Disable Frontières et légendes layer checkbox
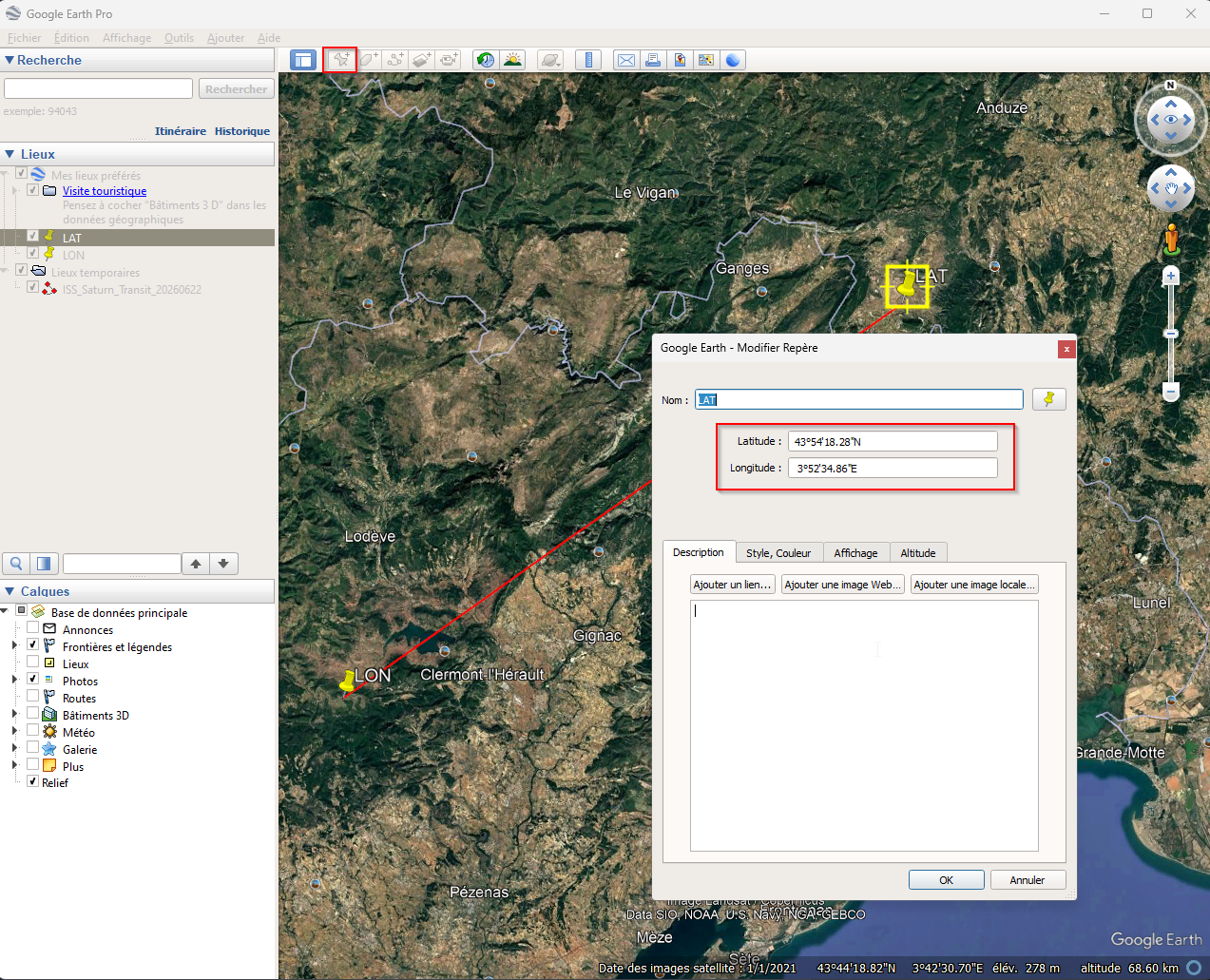This screenshot has width=1210, height=980. tap(33, 645)
